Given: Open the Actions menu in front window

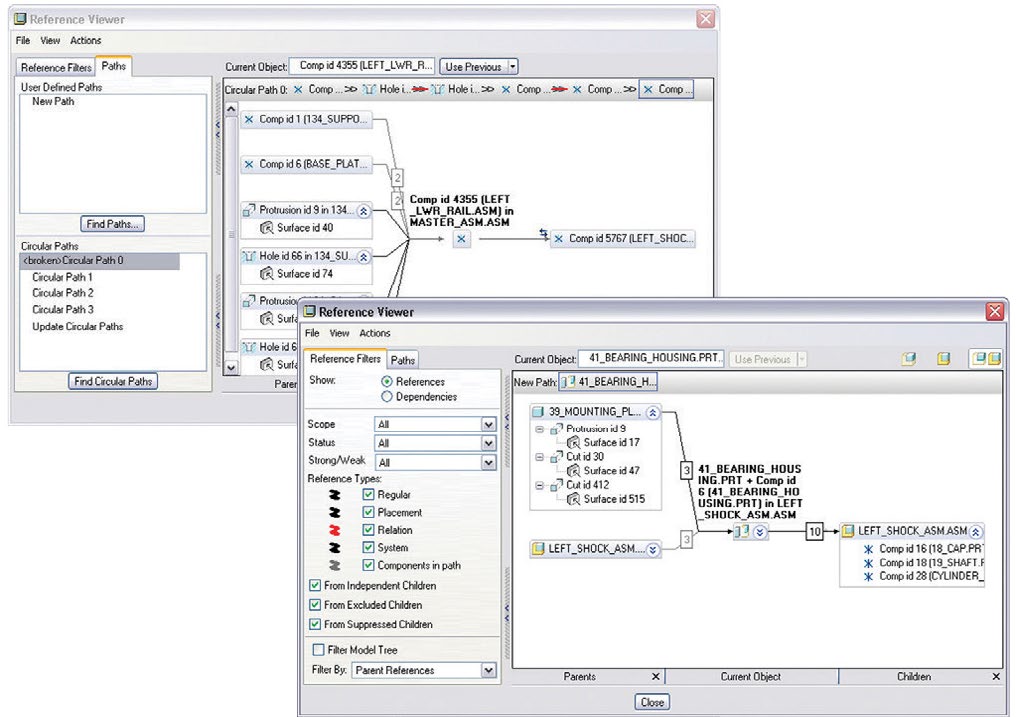Looking at the screenshot, I should [x=374, y=333].
